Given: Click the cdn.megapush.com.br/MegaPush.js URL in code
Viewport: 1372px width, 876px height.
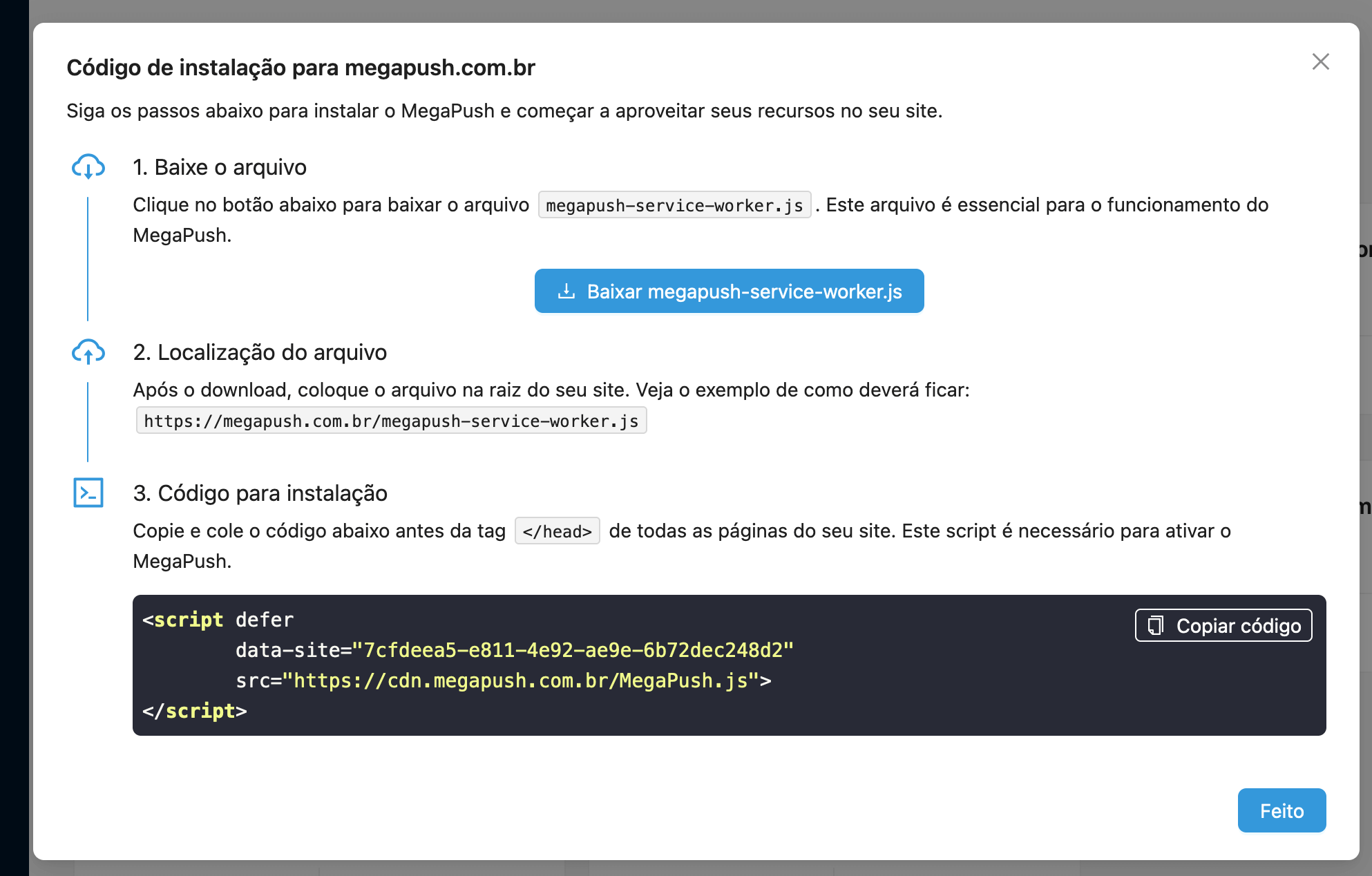Looking at the screenshot, I should point(525,680).
